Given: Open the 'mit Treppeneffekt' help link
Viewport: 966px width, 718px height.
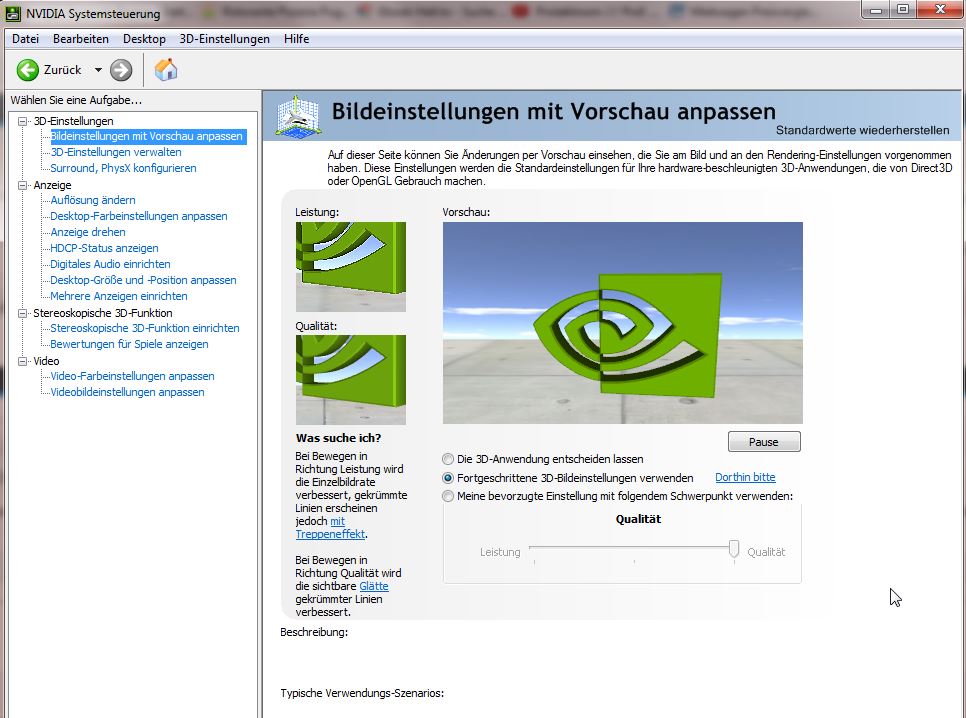Looking at the screenshot, I should tap(330, 534).
